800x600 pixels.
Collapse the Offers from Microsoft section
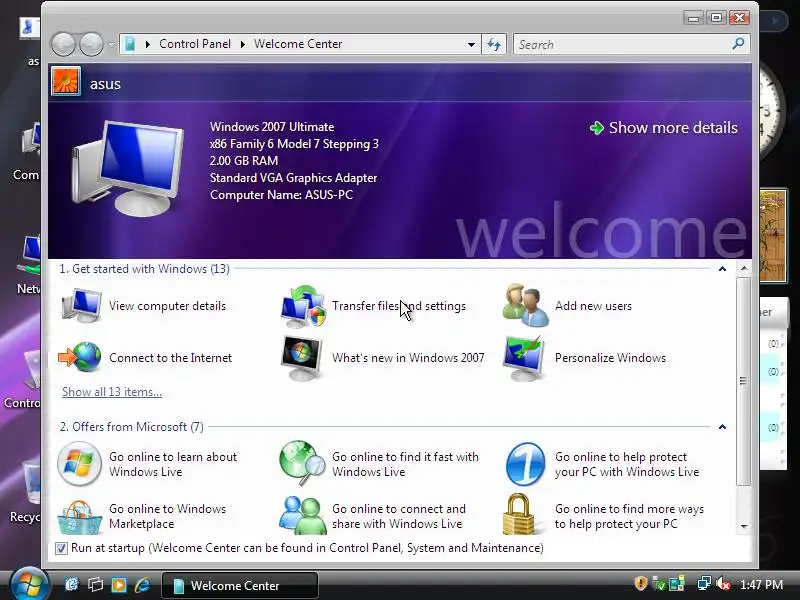coord(722,427)
